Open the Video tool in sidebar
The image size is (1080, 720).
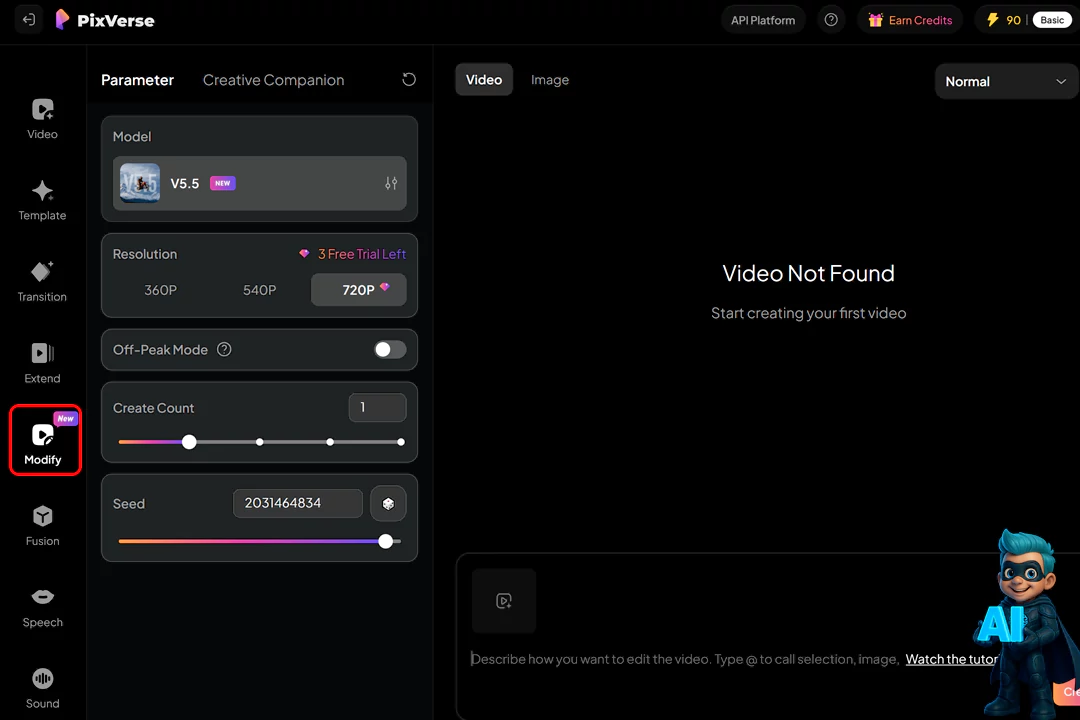(x=42, y=118)
